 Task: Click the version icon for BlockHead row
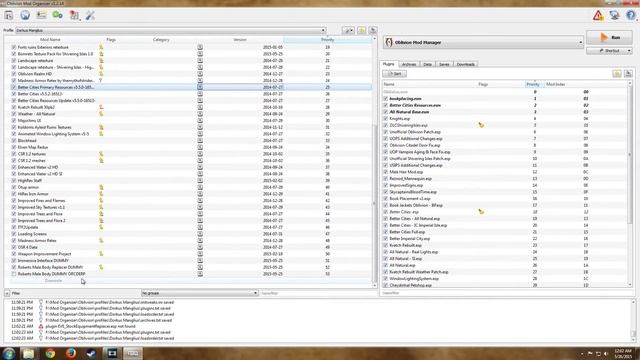[200, 140]
